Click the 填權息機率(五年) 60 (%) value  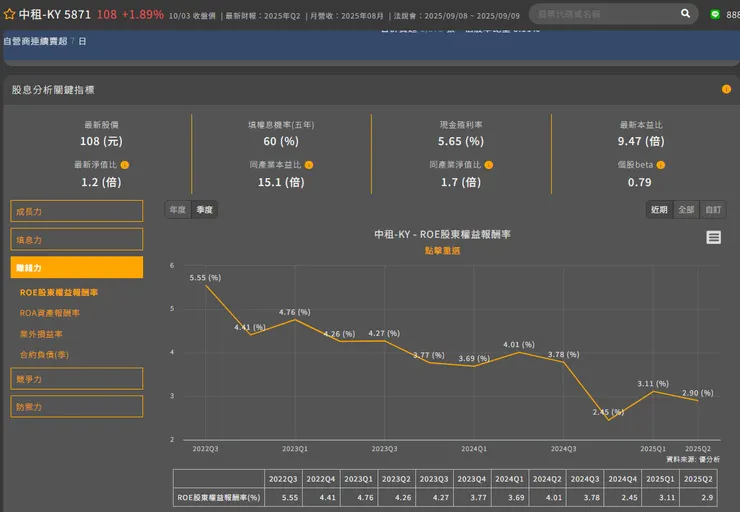pyautogui.click(x=281, y=141)
